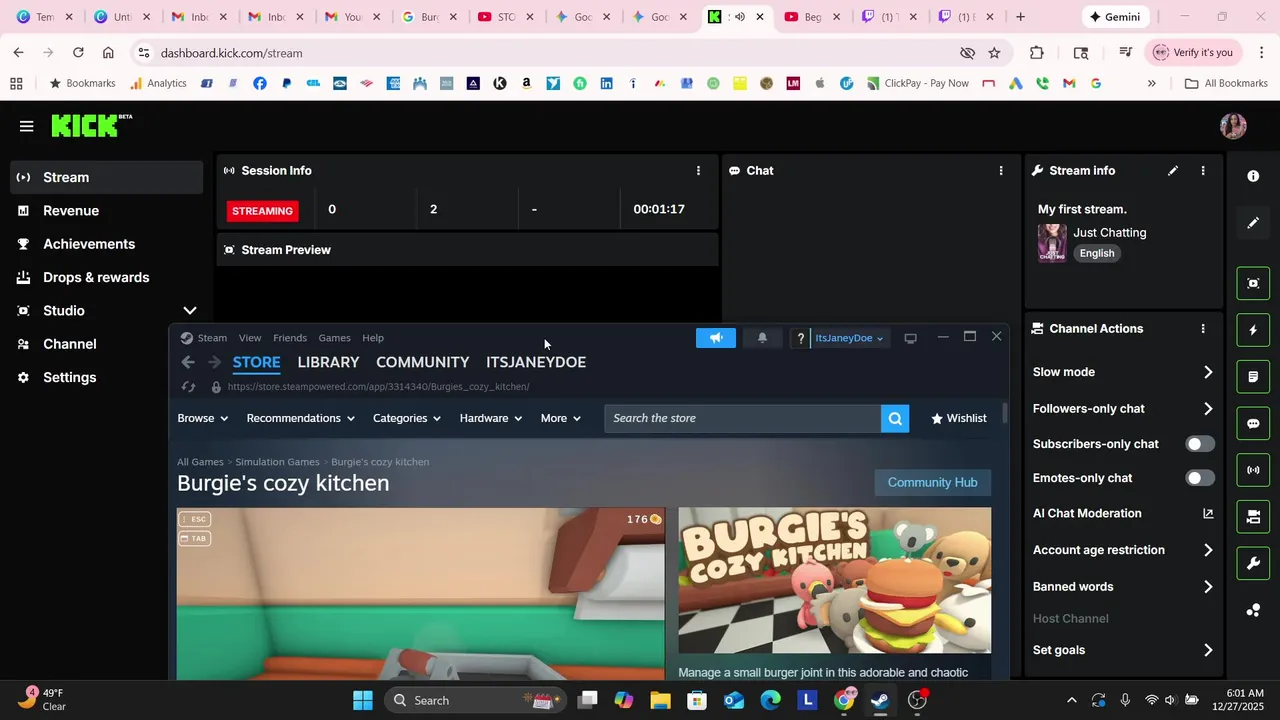
Task: Open ItsJaneyDoe account dropdown in Steam
Action: (849, 338)
